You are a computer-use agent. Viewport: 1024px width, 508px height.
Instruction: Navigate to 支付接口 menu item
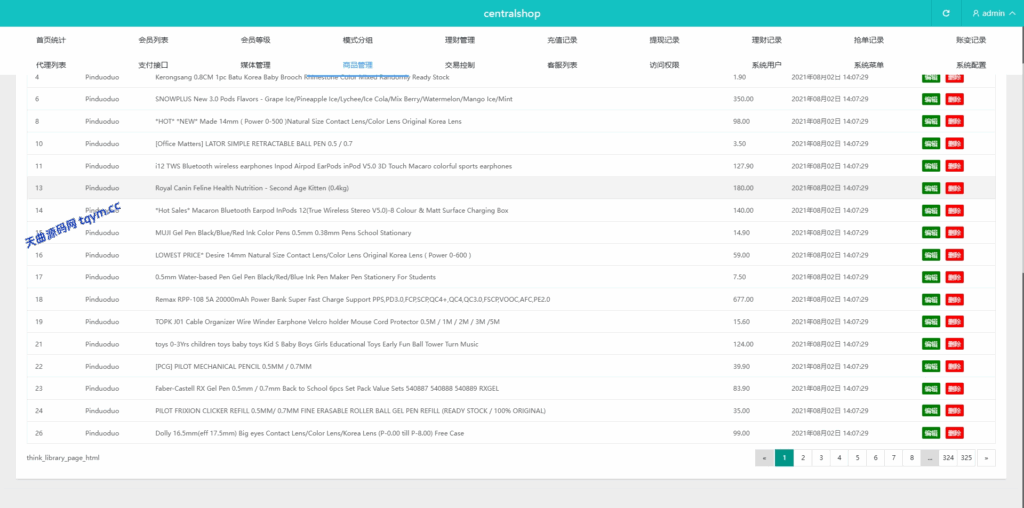point(153,65)
